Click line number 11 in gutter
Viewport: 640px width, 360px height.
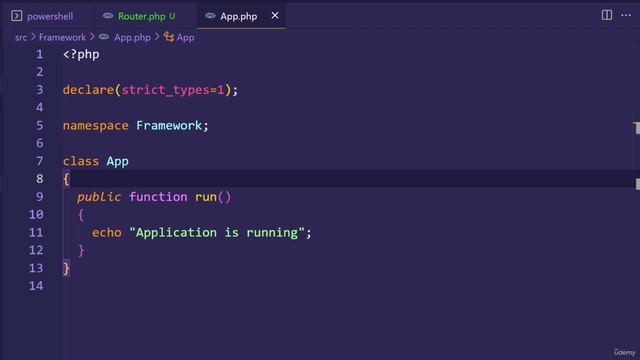tap(36, 233)
